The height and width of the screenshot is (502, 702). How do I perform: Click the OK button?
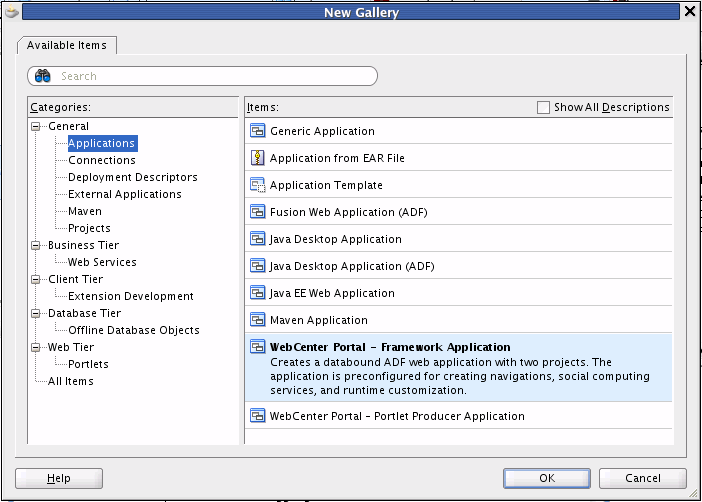(x=547, y=478)
